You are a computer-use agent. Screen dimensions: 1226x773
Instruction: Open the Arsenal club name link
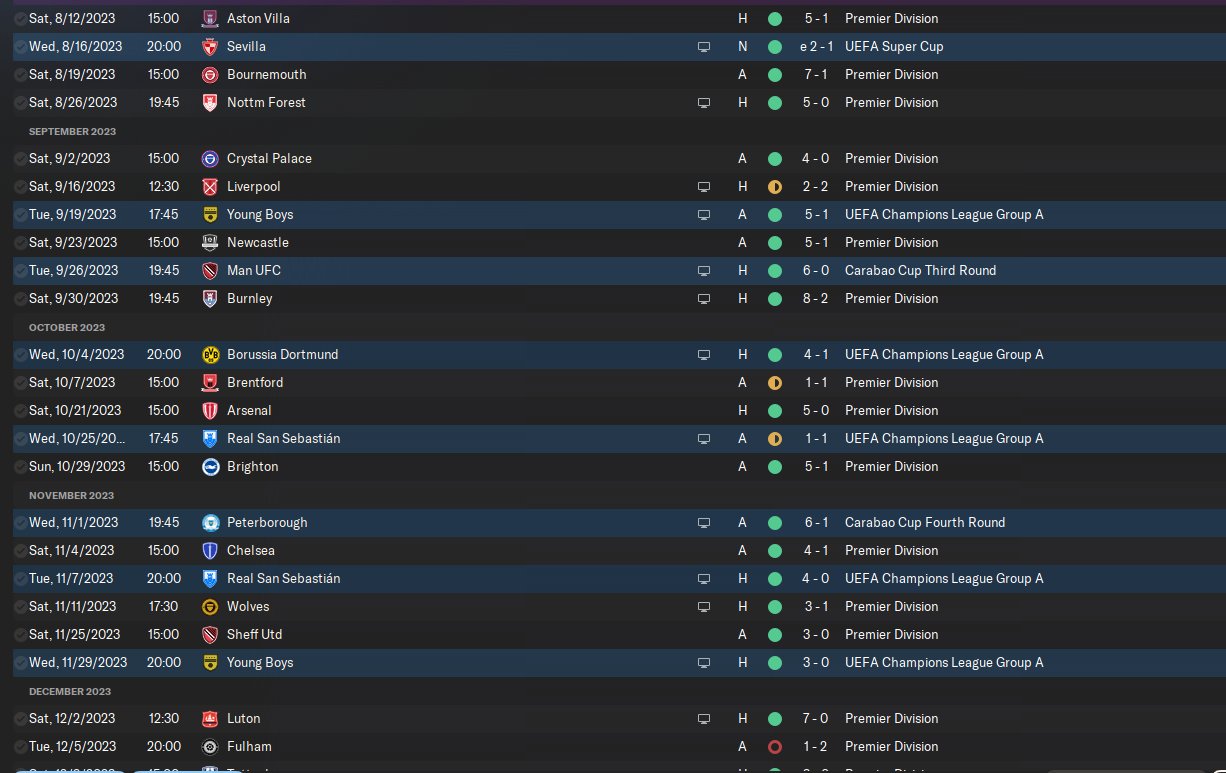pos(249,410)
